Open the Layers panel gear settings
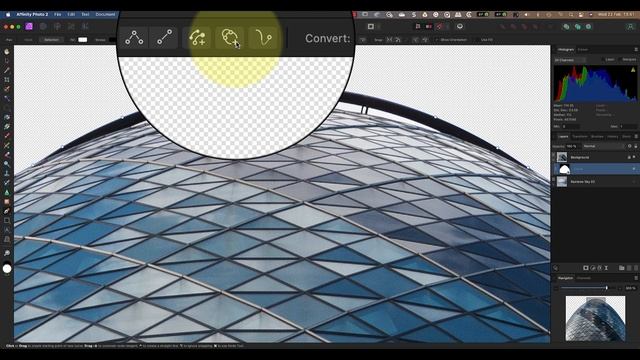Screen dimensions: 640x360 tap(629, 146)
